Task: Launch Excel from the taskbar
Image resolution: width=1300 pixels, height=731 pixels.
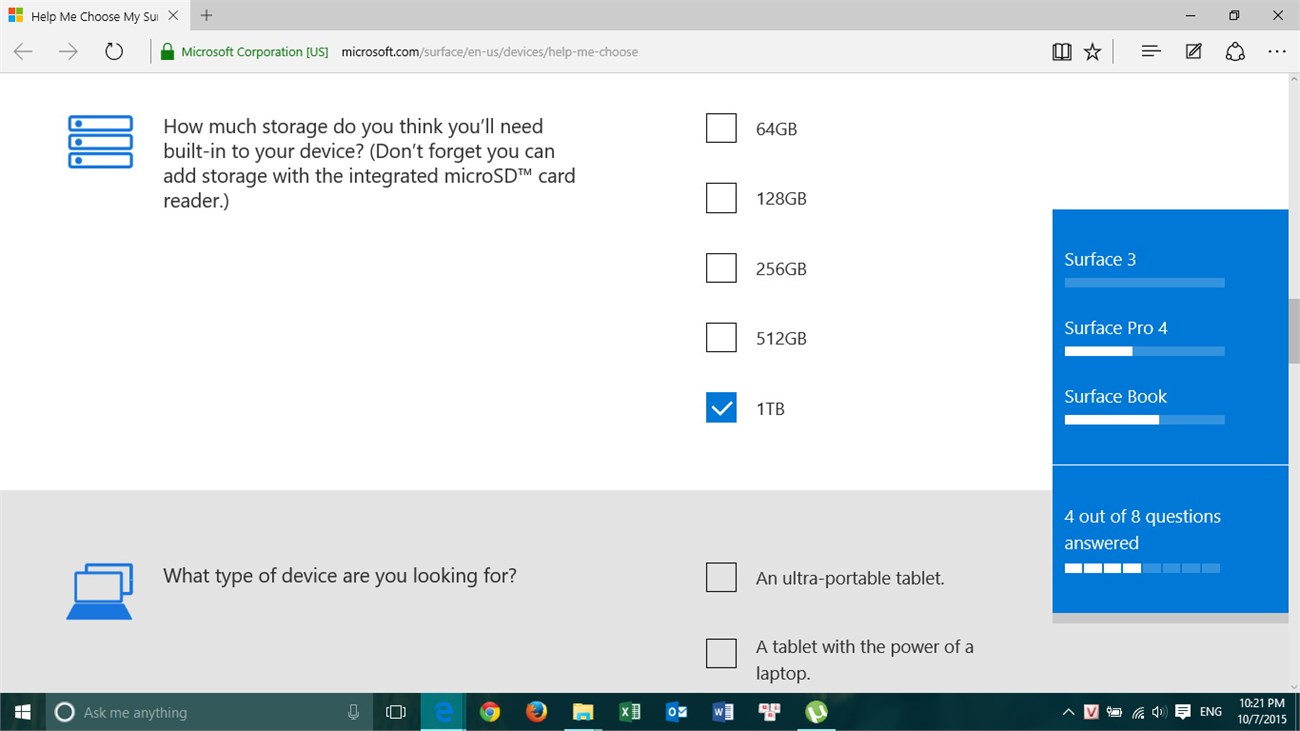Action: (x=630, y=712)
